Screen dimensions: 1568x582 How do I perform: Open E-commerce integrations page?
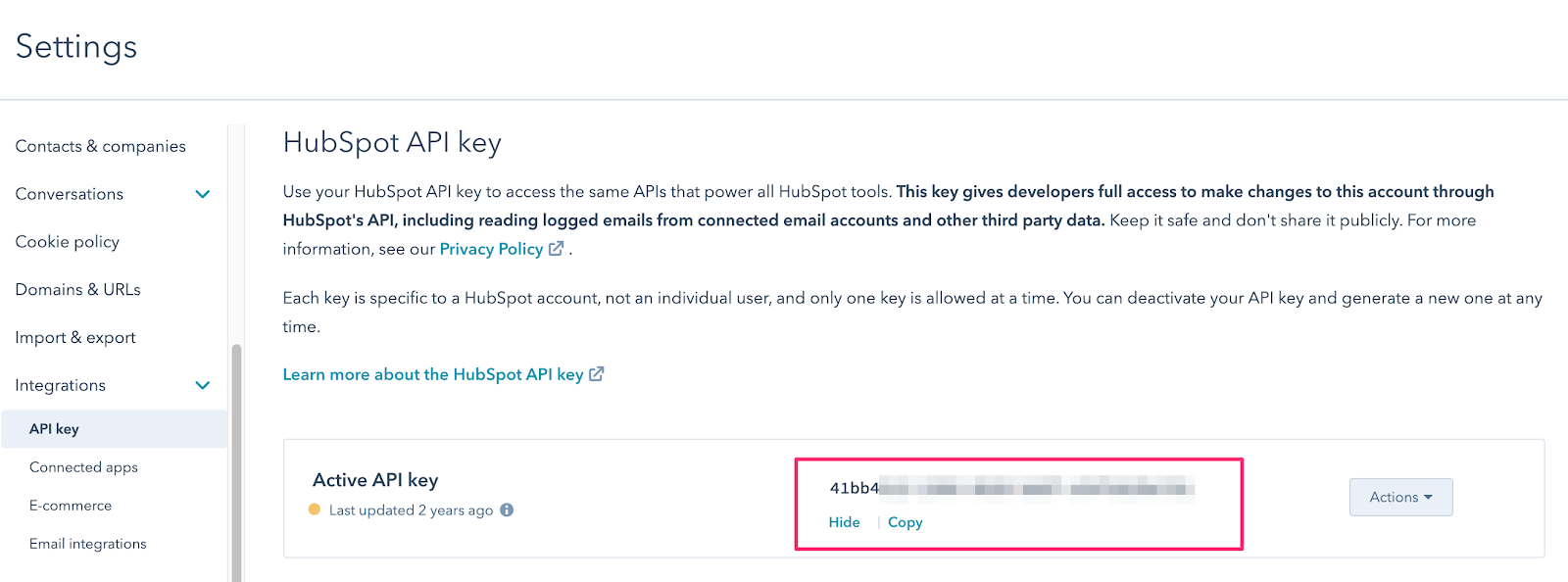pyautogui.click(x=71, y=506)
